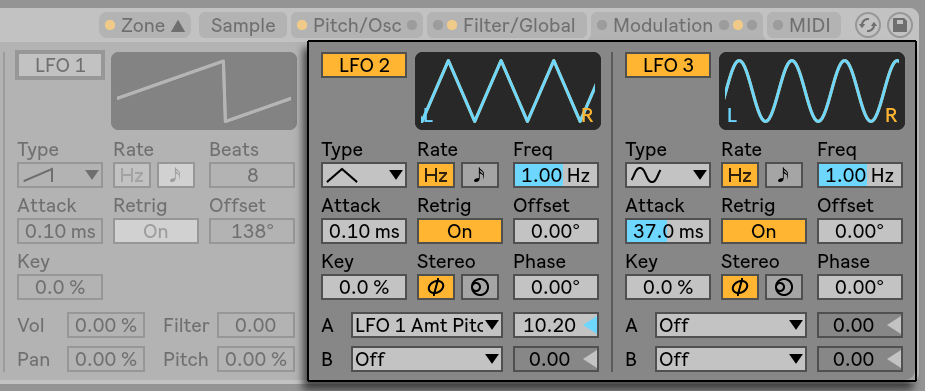The height and width of the screenshot is (391, 925).
Task: Set LFO 2 stereo mode to phase
Action: click(435, 287)
